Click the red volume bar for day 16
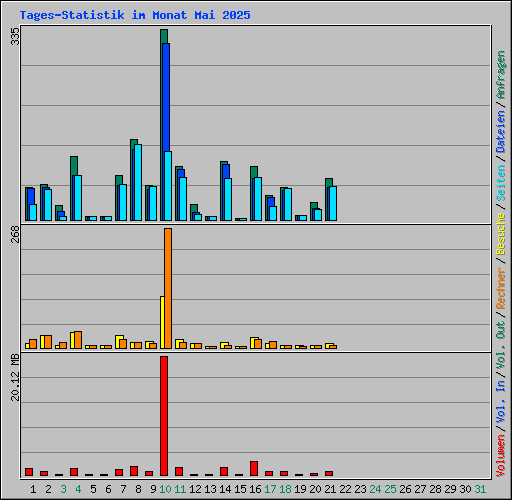The width and height of the screenshot is (512, 500). [254, 468]
